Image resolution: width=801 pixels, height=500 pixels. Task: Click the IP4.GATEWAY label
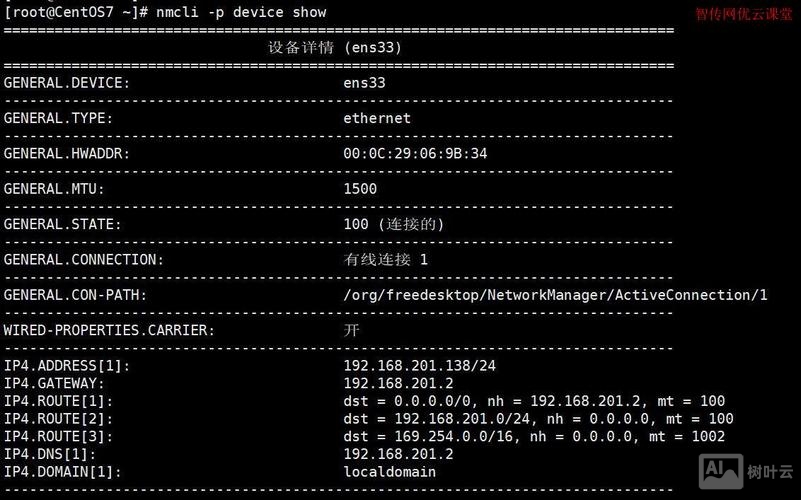tap(54, 383)
